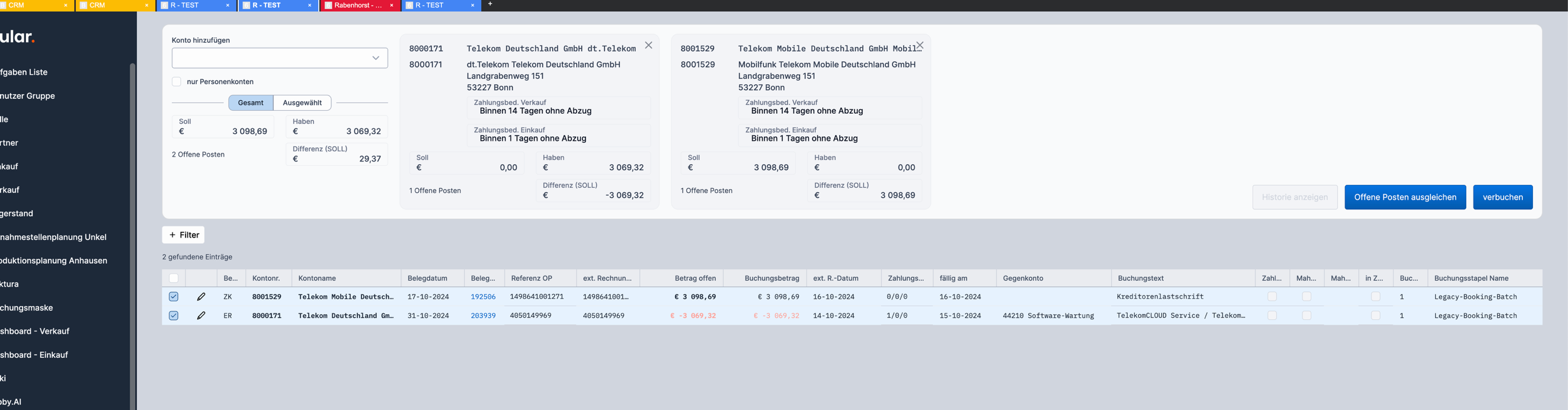Open Dashboard - Einkauf in sidebar
The width and height of the screenshot is (1568, 410).
(x=35, y=355)
